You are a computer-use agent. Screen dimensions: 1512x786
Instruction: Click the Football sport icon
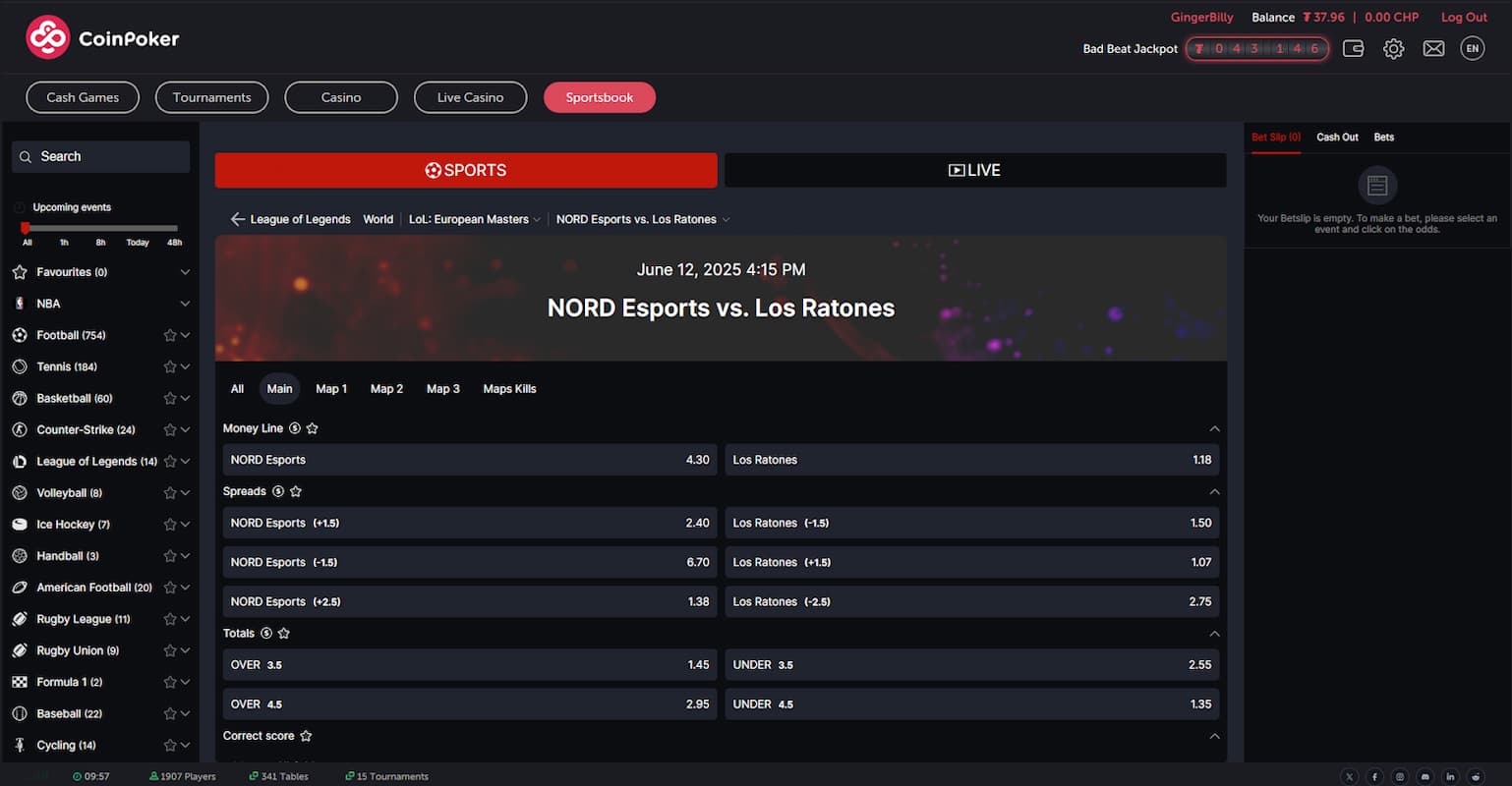pos(19,335)
